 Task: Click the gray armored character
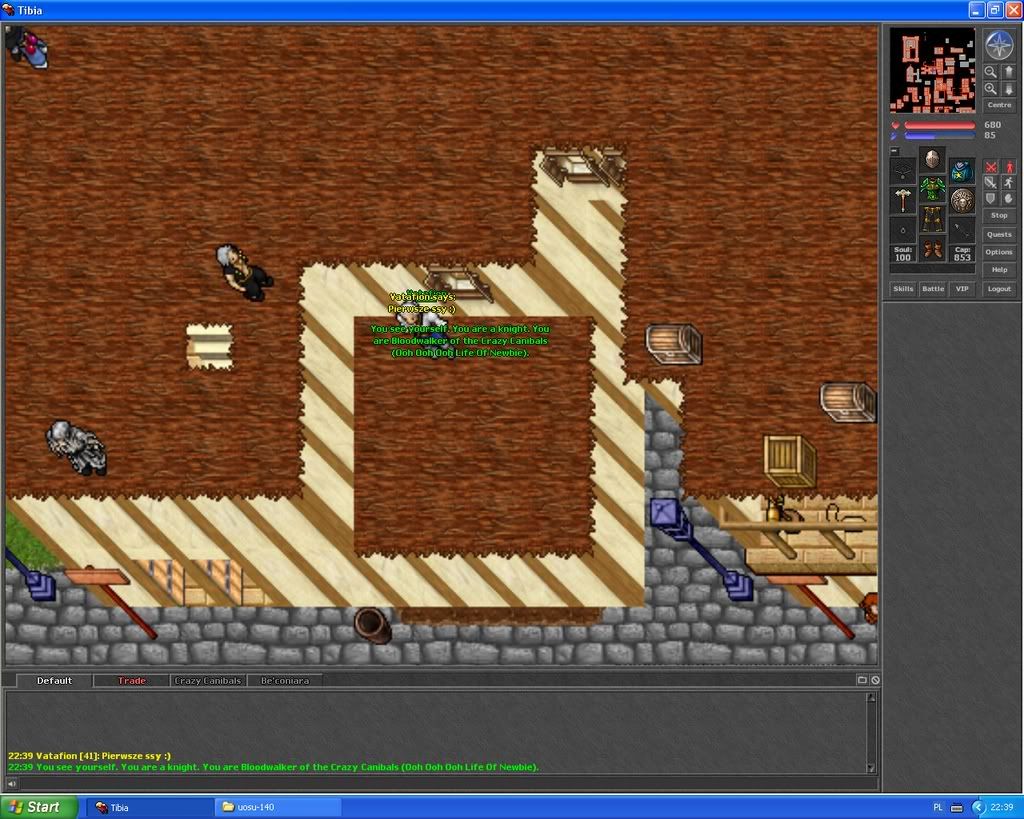77,447
